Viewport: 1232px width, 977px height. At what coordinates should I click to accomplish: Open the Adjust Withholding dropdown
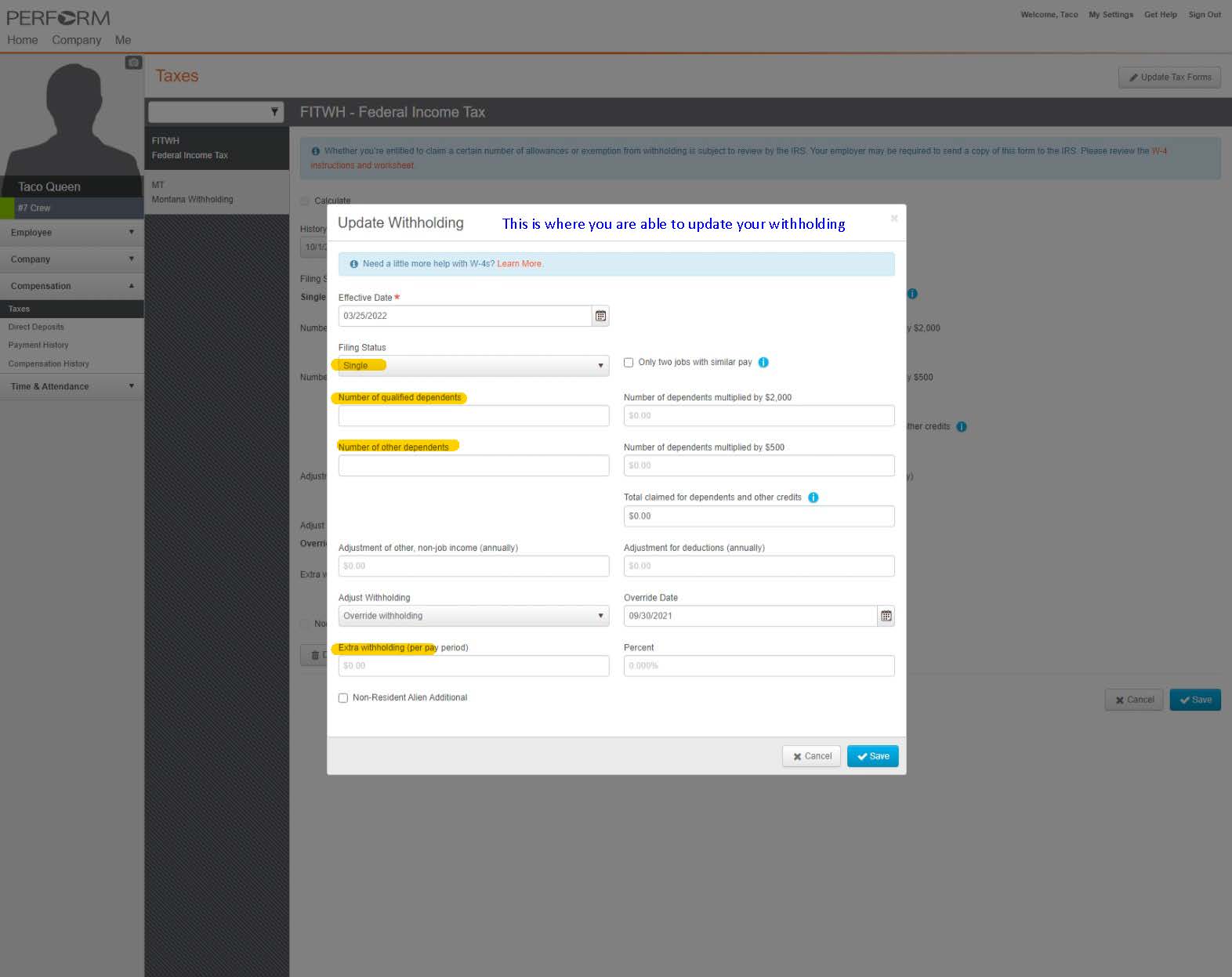tap(473, 616)
